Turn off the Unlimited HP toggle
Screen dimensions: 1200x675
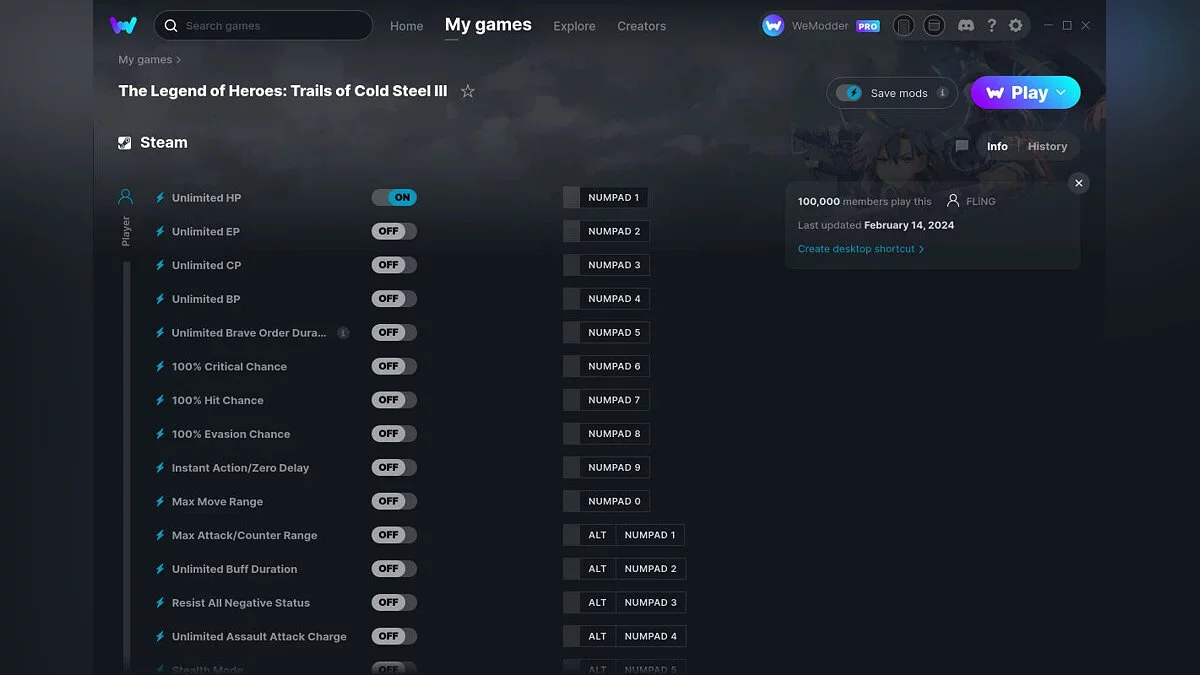pos(394,198)
